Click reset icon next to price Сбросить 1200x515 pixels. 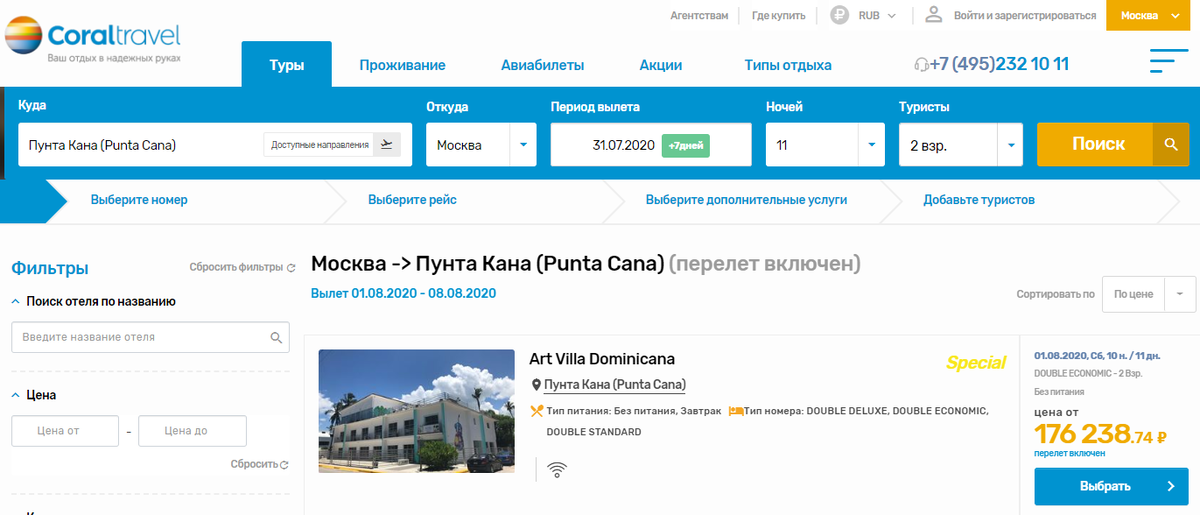click(x=284, y=465)
